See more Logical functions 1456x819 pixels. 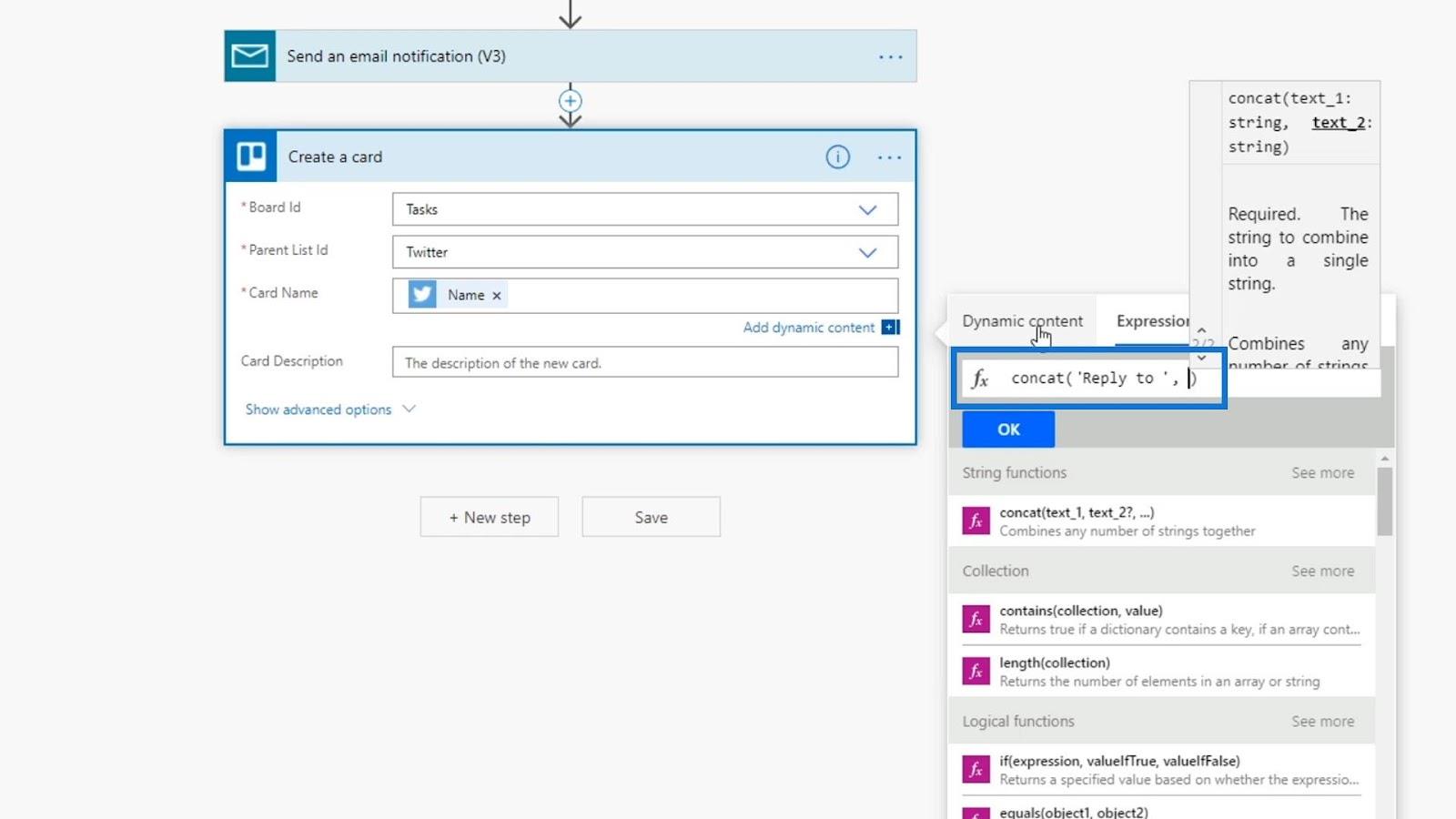pyautogui.click(x=1322, y=721)
